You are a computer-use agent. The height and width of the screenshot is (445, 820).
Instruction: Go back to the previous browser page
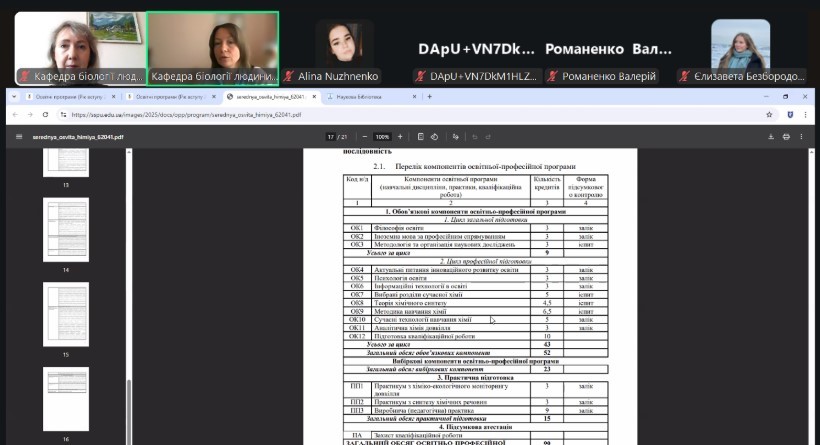(13, 115)
